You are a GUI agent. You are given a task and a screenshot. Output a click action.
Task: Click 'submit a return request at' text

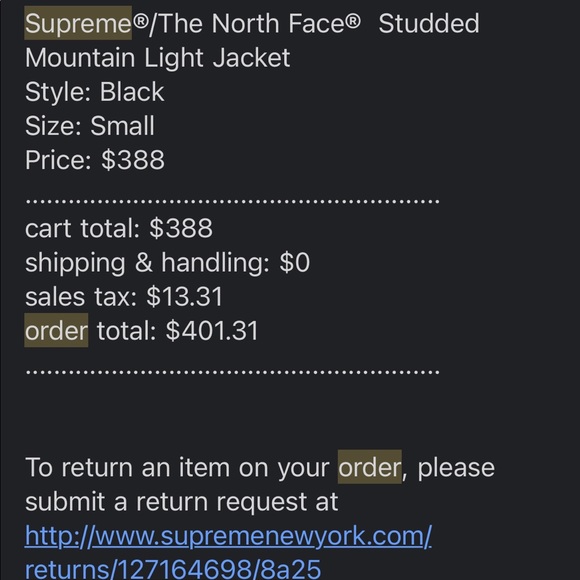coord(181,502)
